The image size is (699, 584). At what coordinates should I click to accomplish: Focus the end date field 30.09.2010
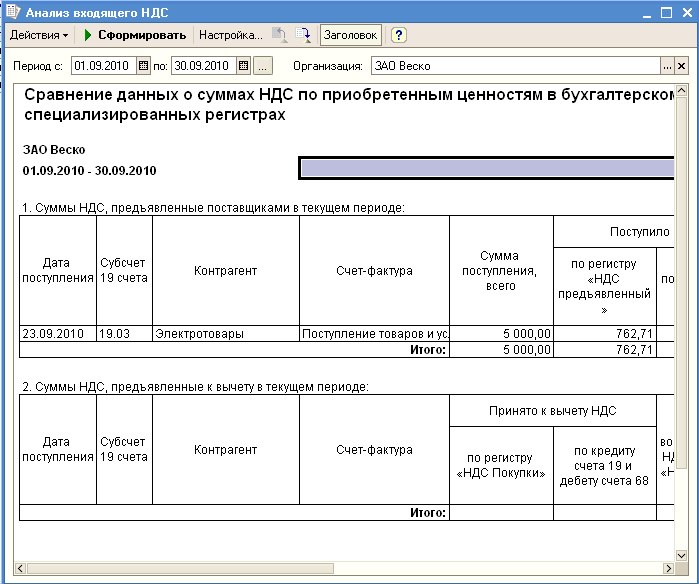(x=204, y=66)
